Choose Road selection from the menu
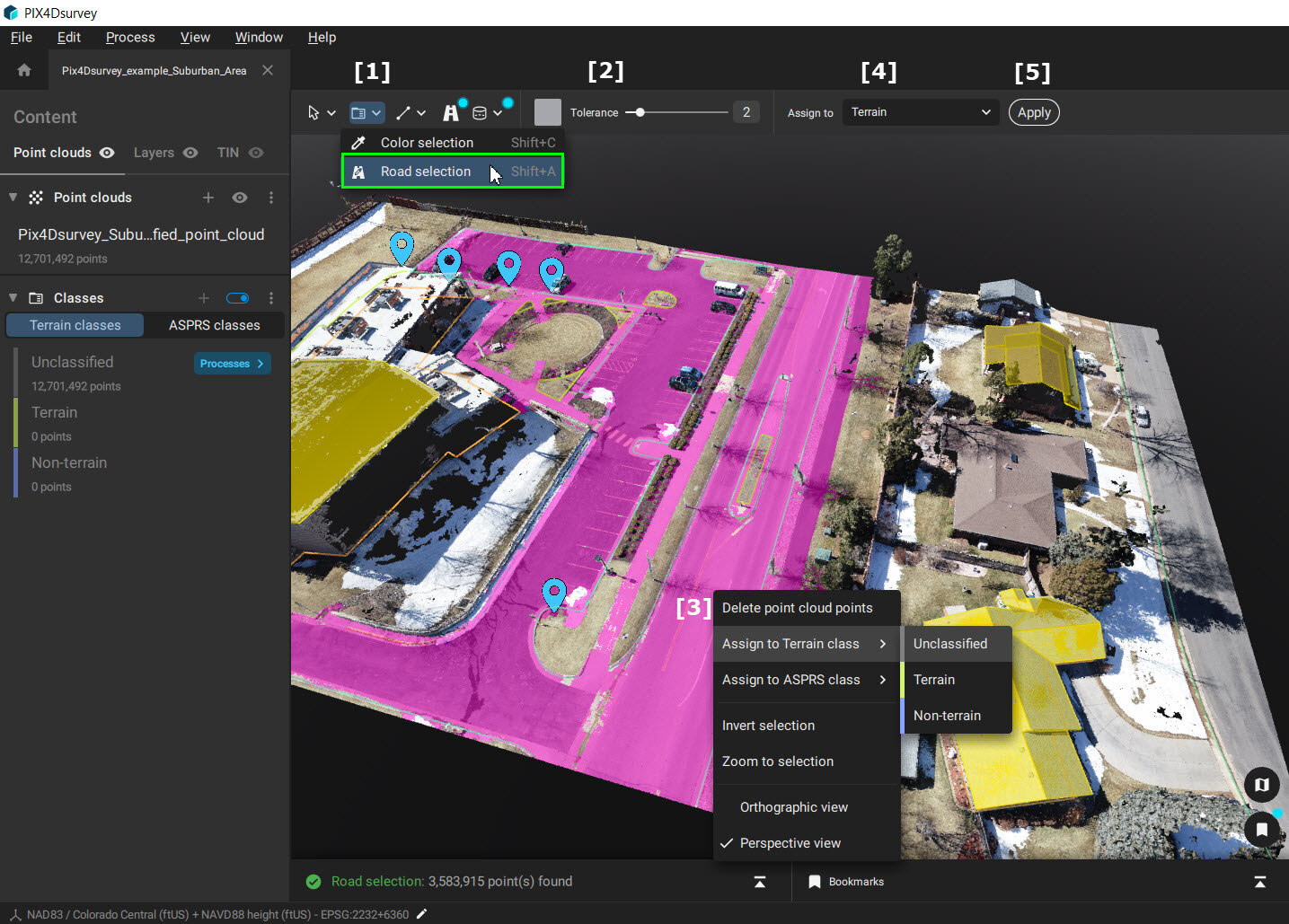 coord(426,172)
